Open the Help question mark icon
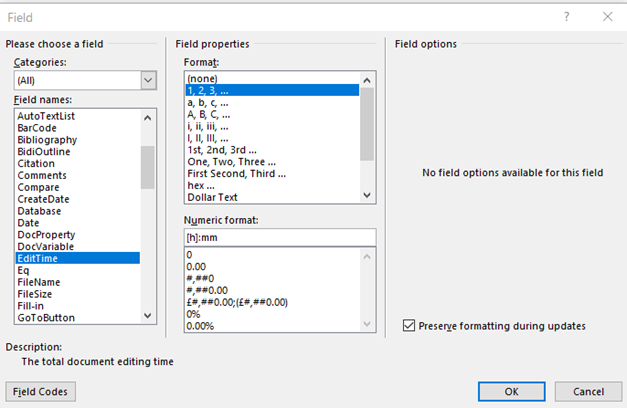The height and width of the screenshot is (408, 627). [x=566, y=17]
